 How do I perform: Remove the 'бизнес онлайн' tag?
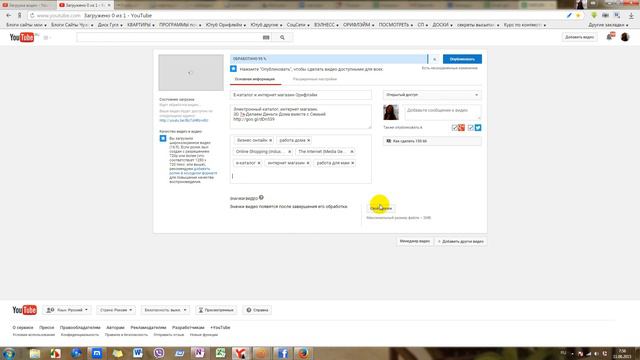coord(270,140)
